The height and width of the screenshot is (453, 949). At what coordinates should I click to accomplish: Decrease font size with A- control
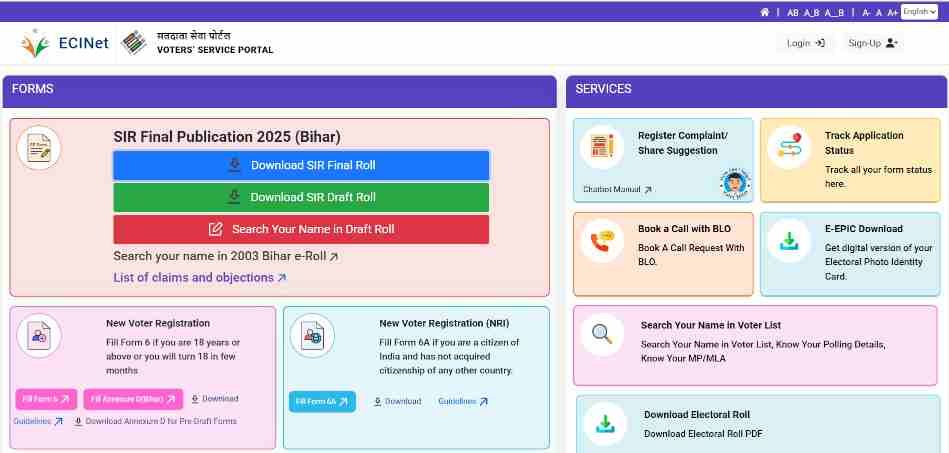(x=865, y=12)
